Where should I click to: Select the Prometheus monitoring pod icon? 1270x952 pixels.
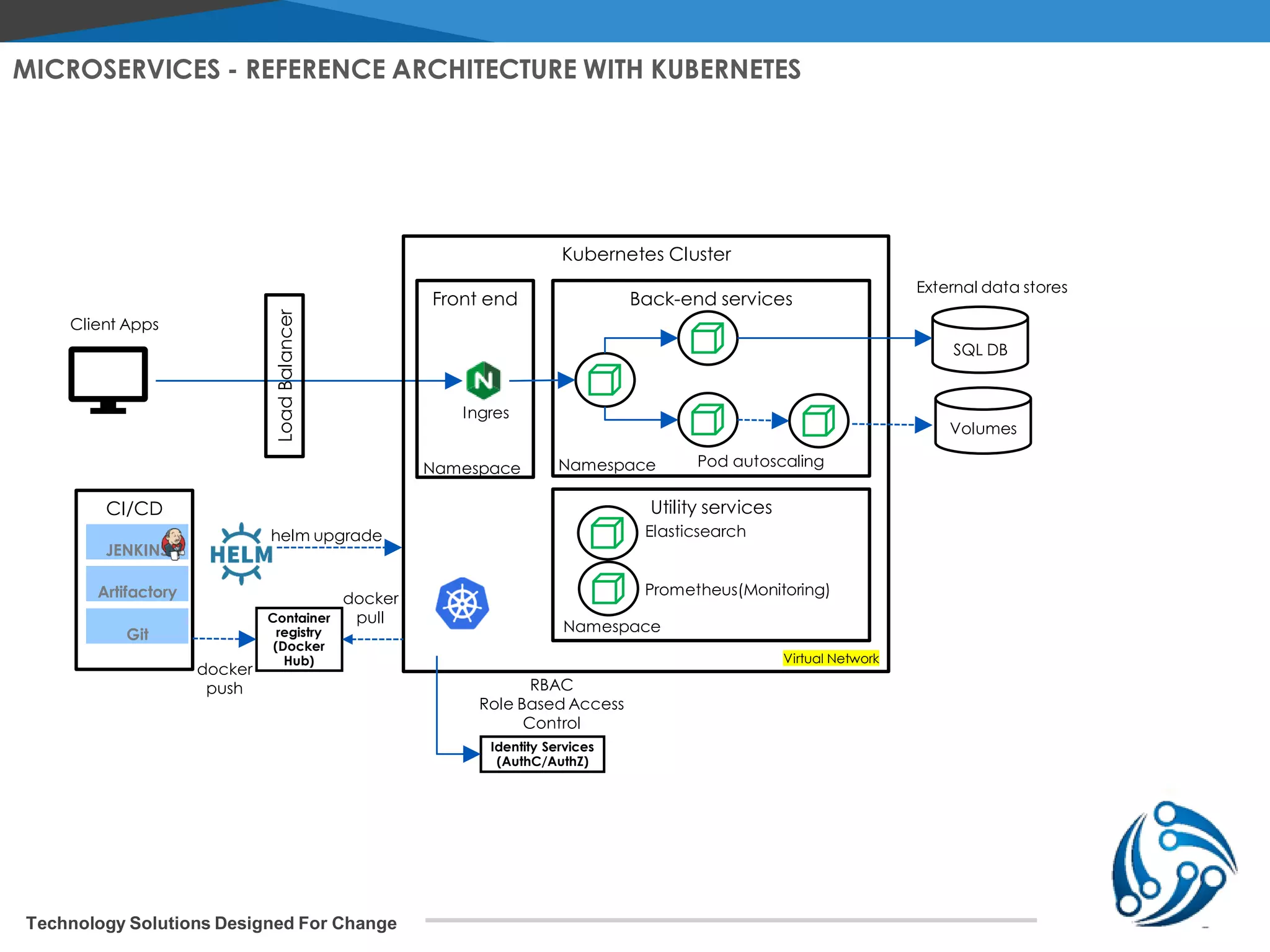(608, 588)
